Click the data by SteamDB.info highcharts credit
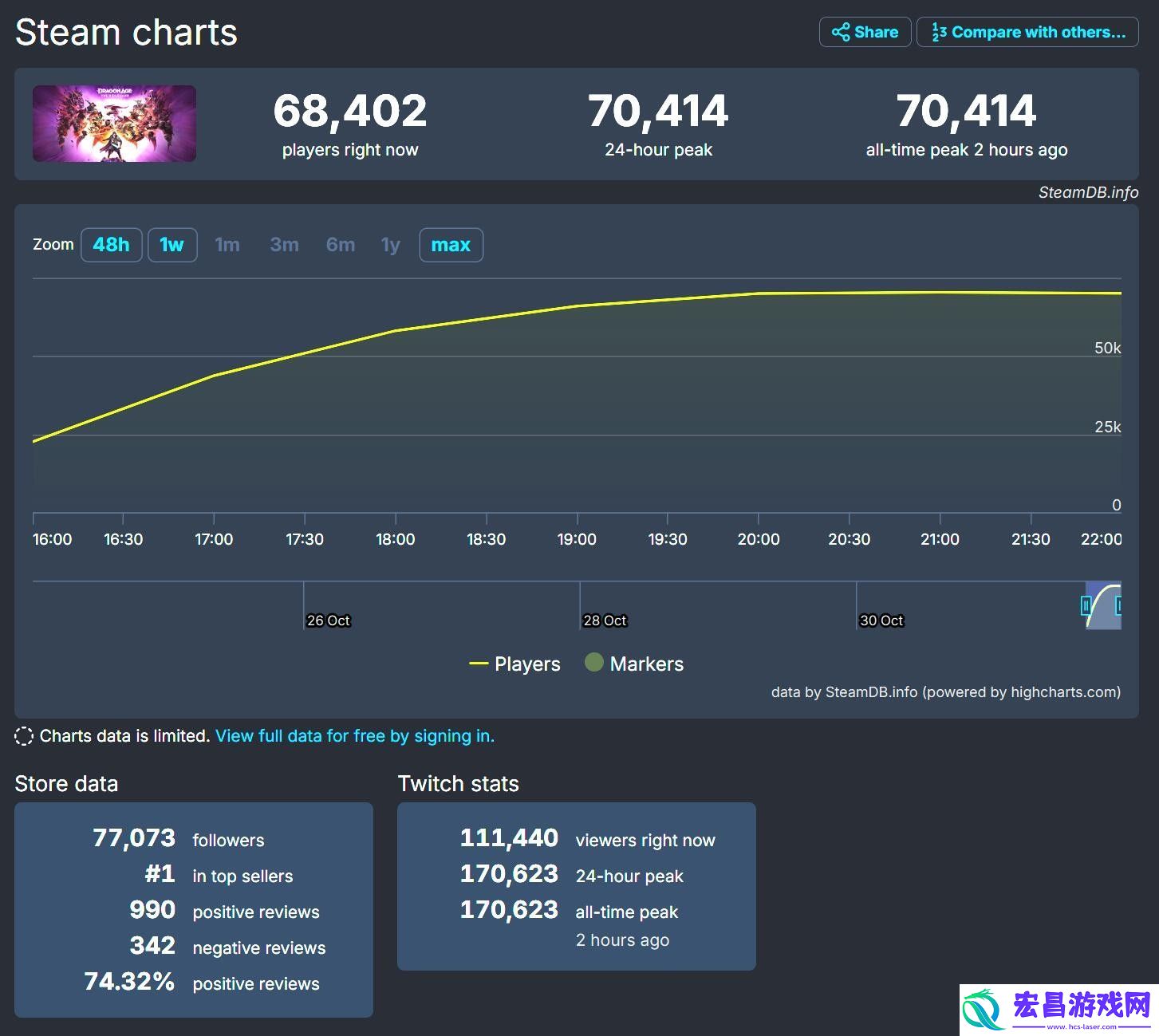1159x1036 pixels. point(946,692)
